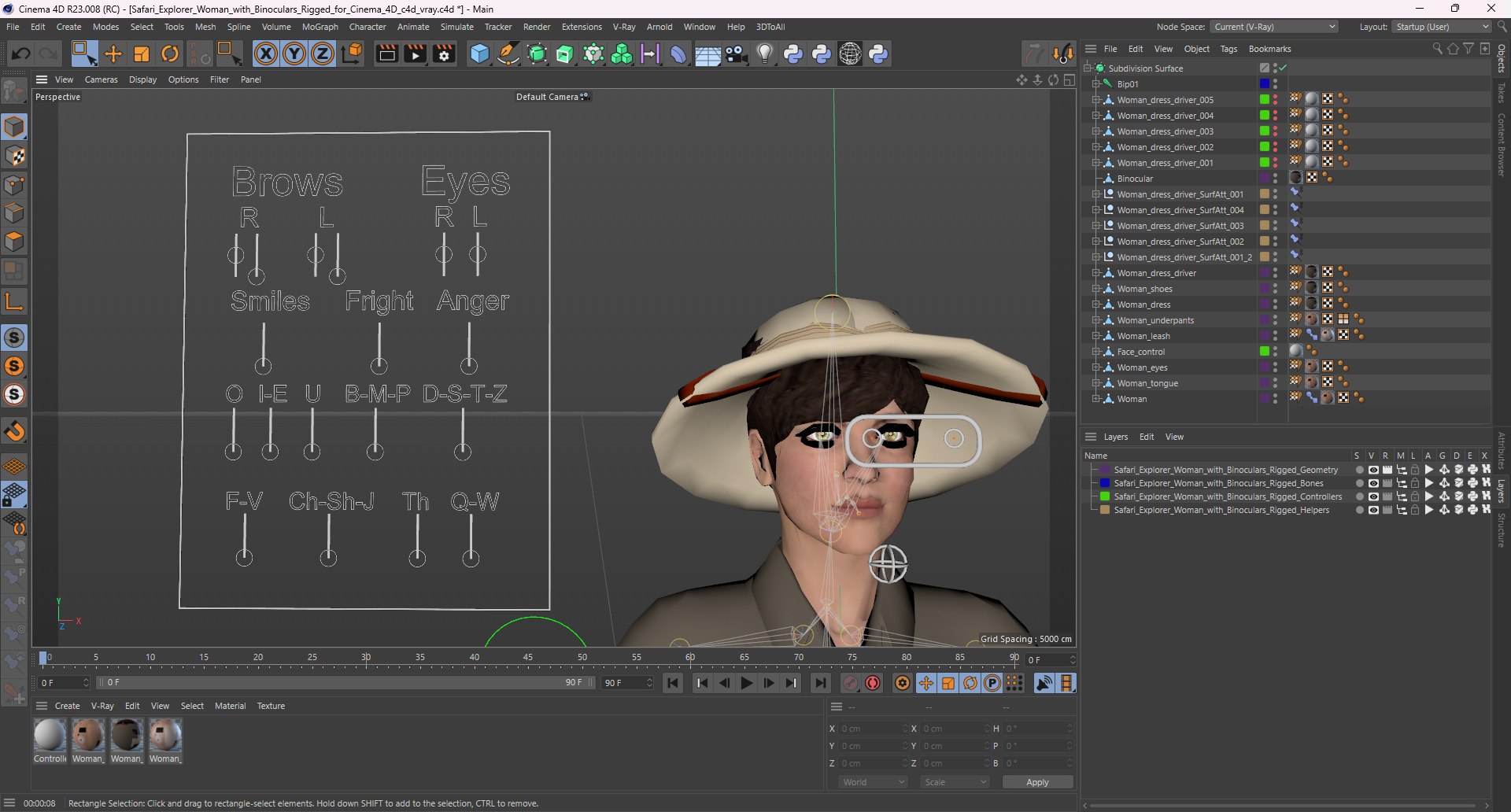
Task: Expand the Bip01 hierarchy
Action: [x=1095, y=84]
